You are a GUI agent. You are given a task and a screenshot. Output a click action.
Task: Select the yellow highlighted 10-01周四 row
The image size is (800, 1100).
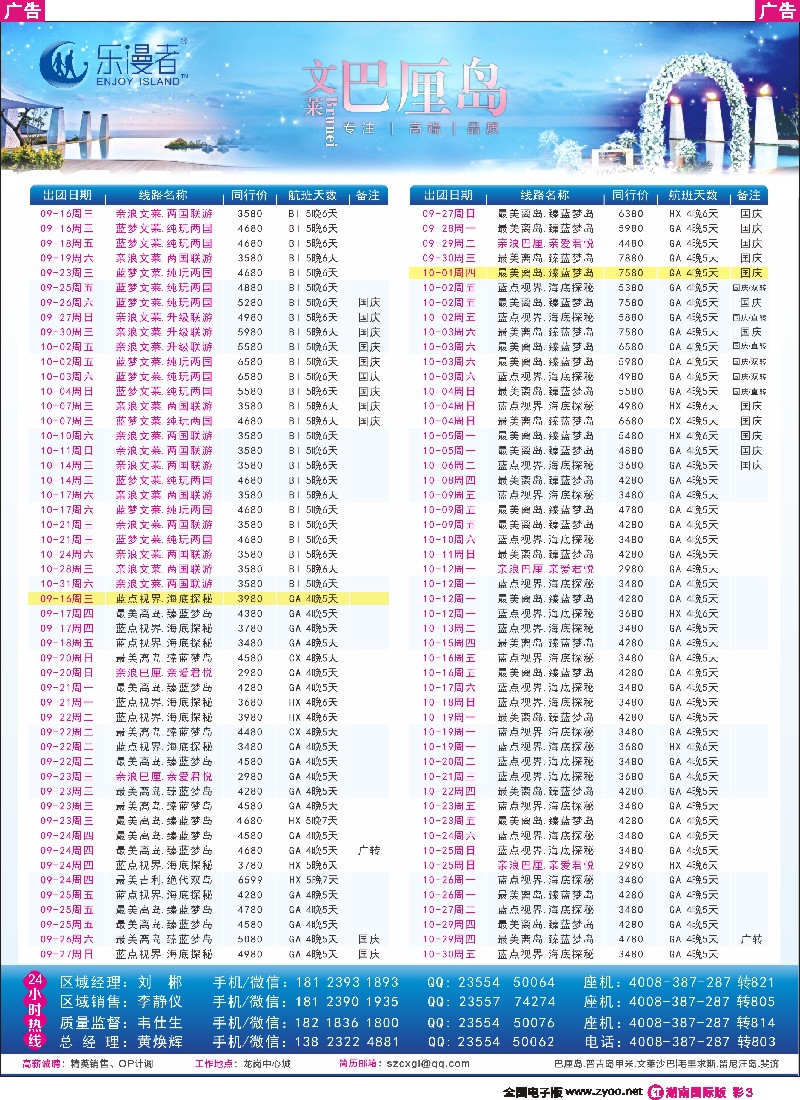click(589, 273)
